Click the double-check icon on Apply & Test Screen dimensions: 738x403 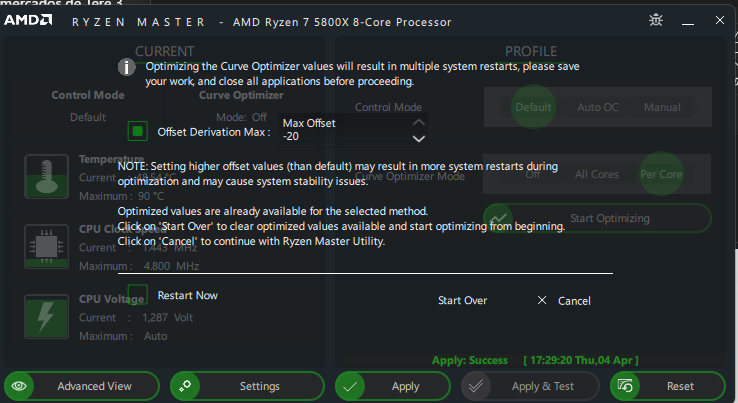point(476,387)
